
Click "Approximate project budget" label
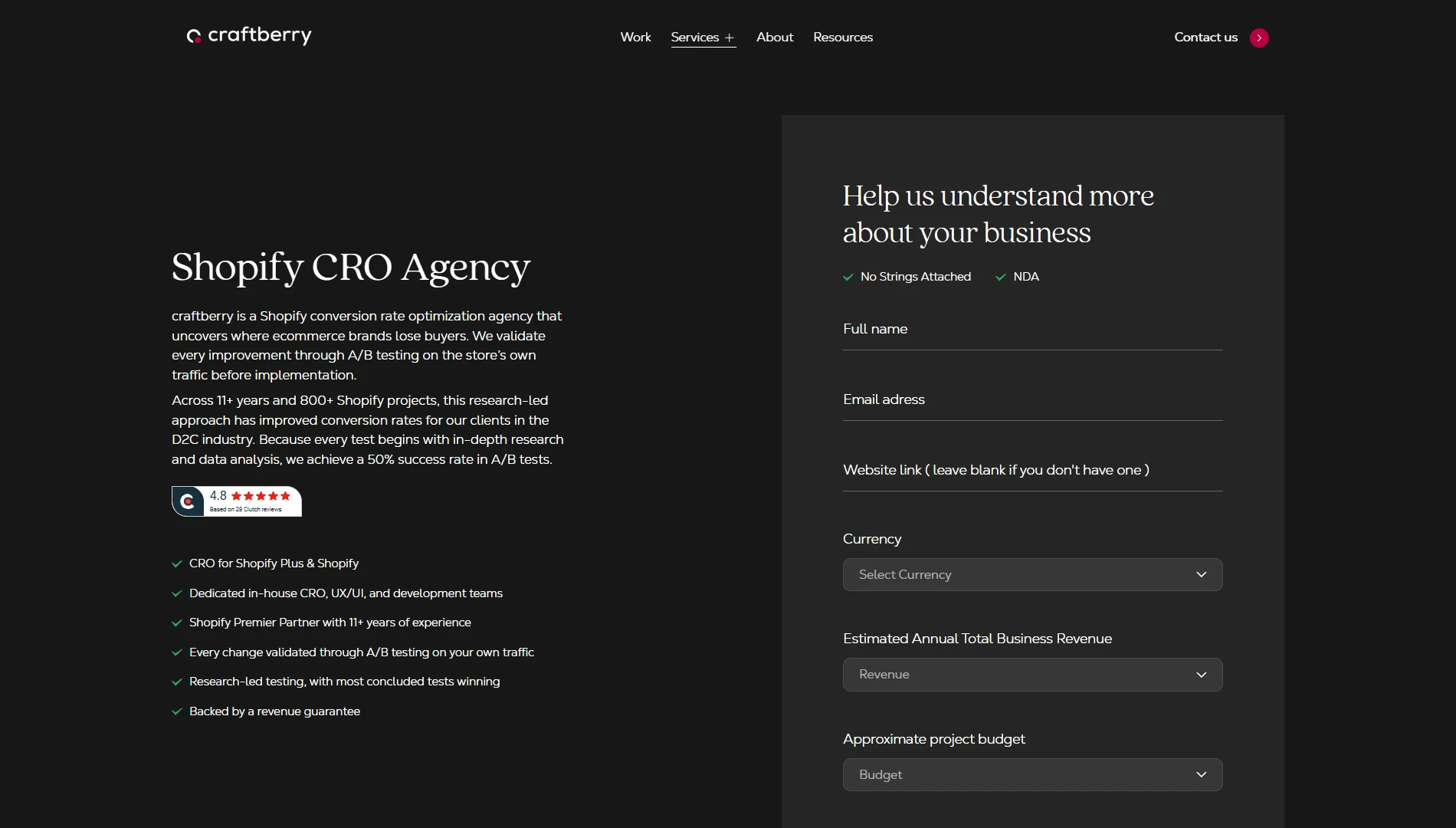pyautogui.click(x=933, y=739)
